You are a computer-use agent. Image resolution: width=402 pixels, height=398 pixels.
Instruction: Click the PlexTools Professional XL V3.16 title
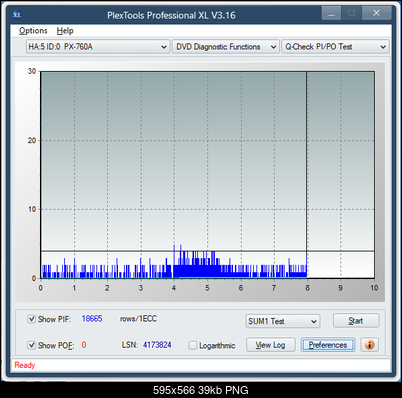click(x=171, y=15)
